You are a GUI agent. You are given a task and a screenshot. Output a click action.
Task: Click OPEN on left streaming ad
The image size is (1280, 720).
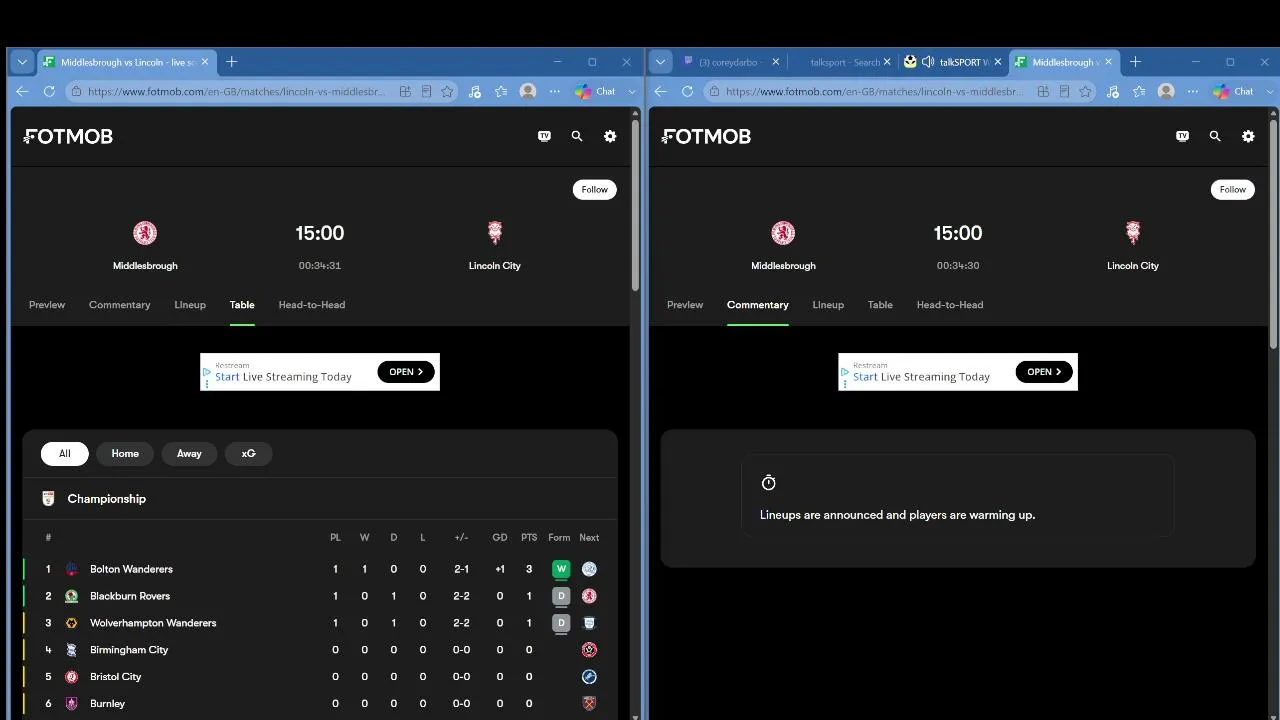coord(406,372)
